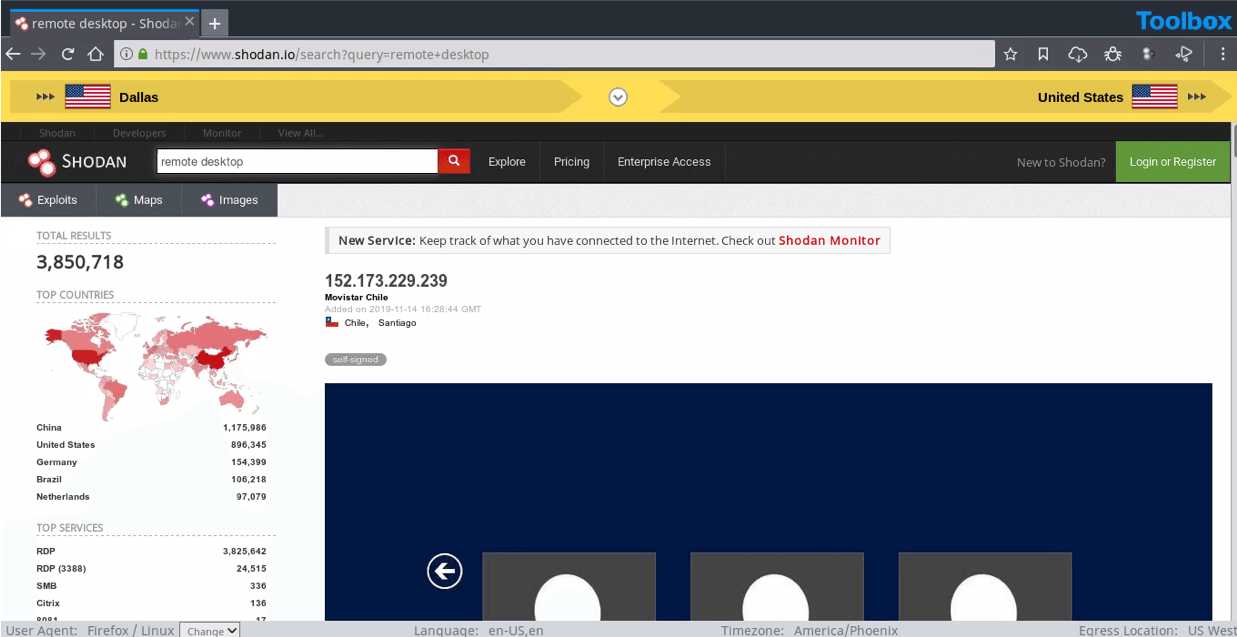
Task: Click the twin spheres extension icon
Action: click(1148, 54)
